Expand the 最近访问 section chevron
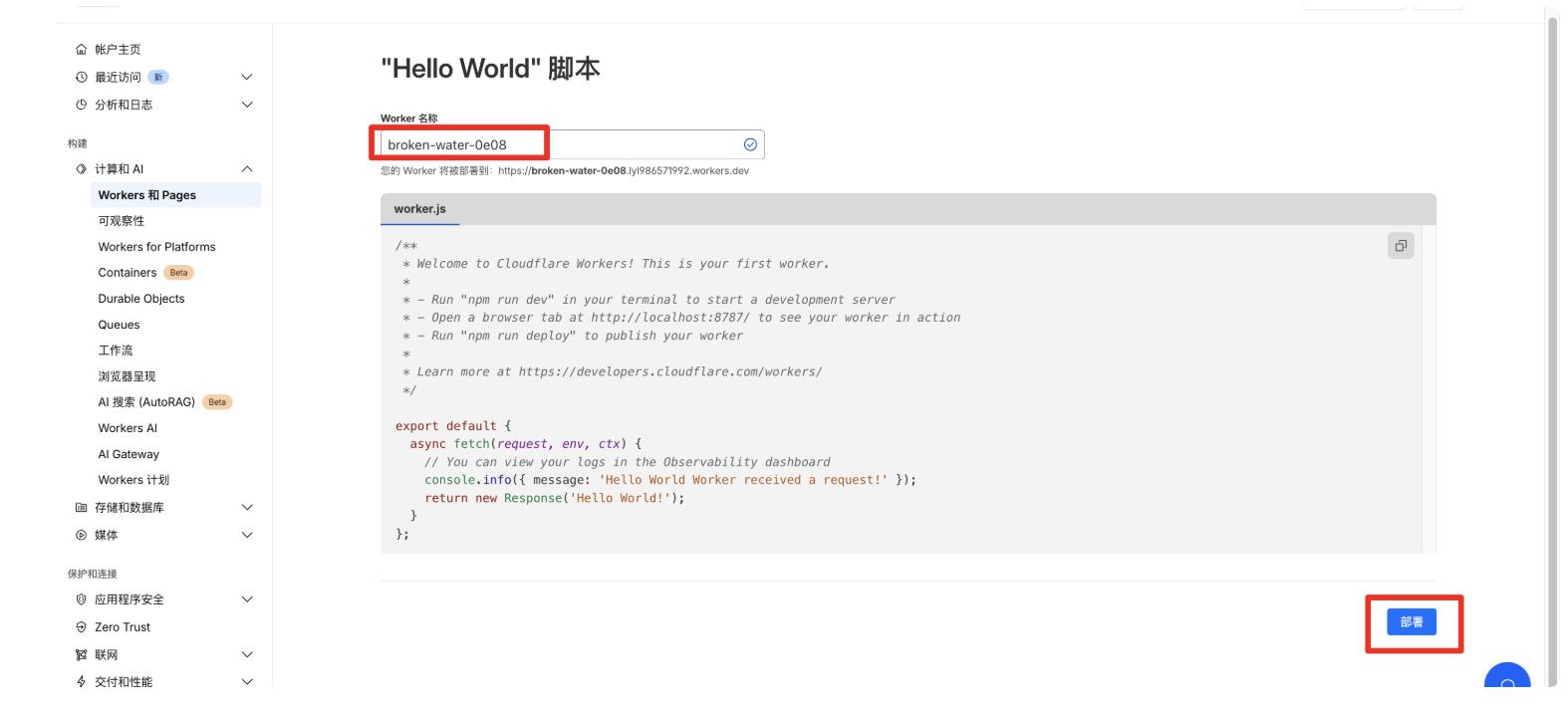 pyautogui.click(x=247, y=78)
